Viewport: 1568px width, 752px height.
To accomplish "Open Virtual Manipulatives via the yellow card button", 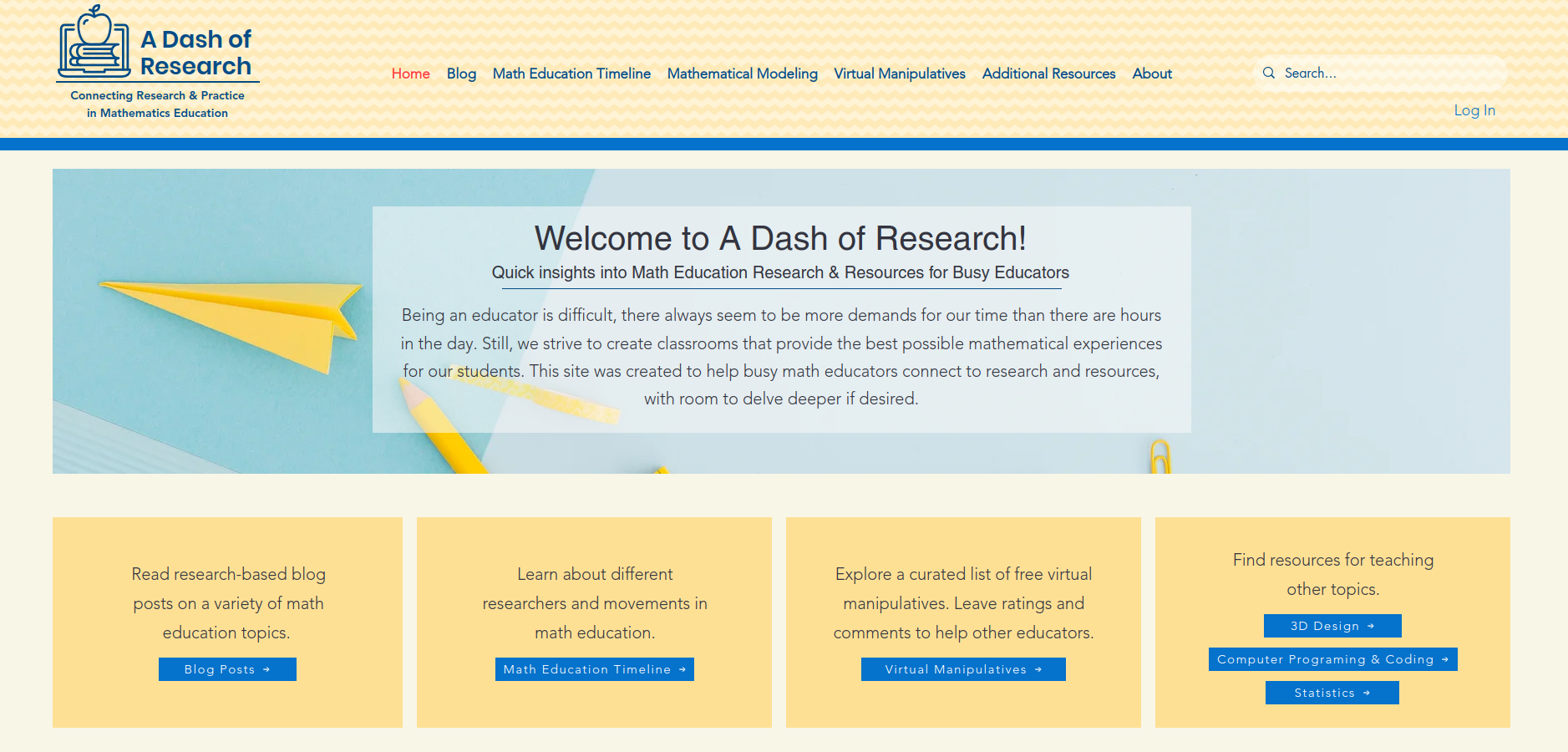I will pos(962,668).
